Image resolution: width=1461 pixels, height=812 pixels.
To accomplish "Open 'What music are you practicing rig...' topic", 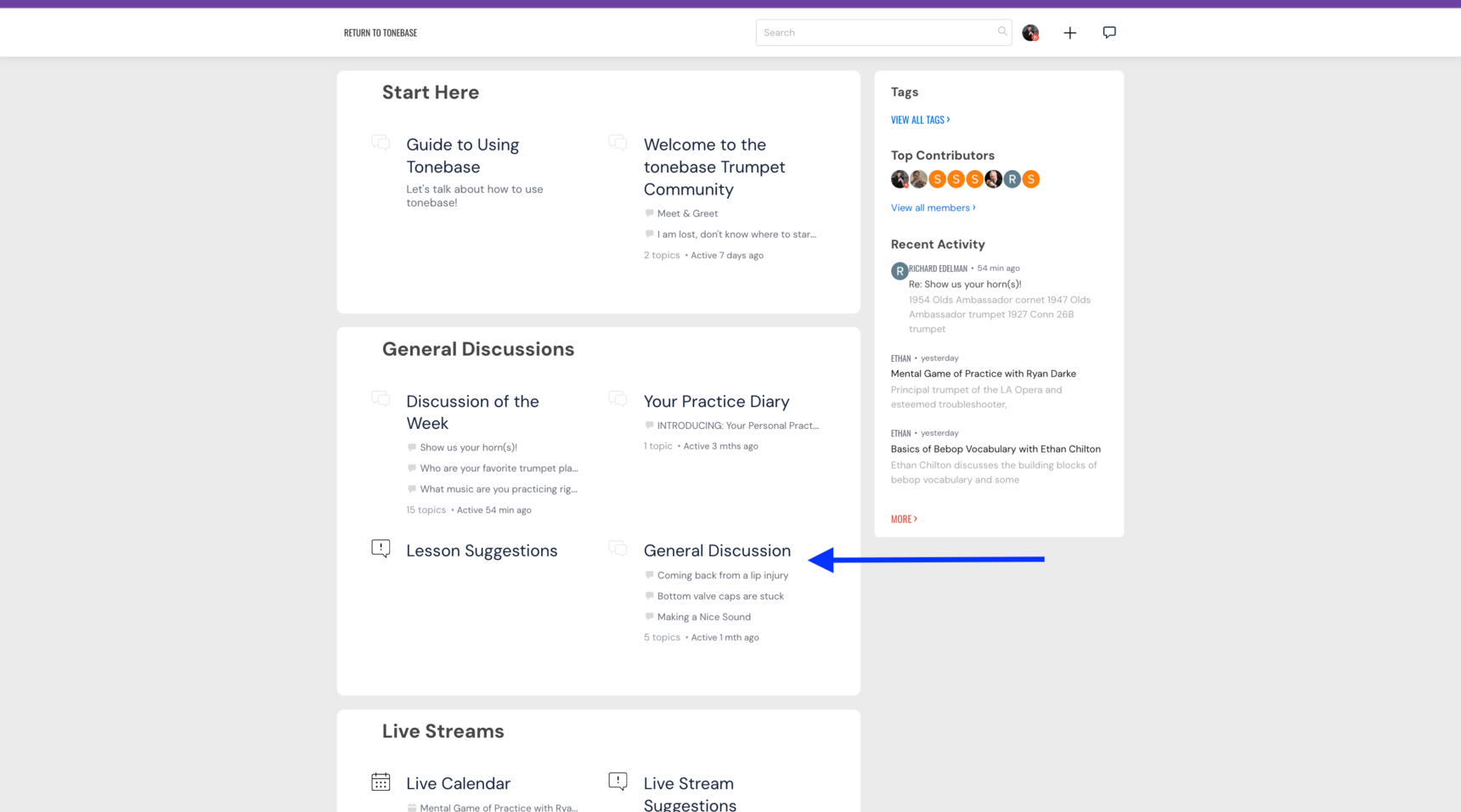I will click(499, 489).
